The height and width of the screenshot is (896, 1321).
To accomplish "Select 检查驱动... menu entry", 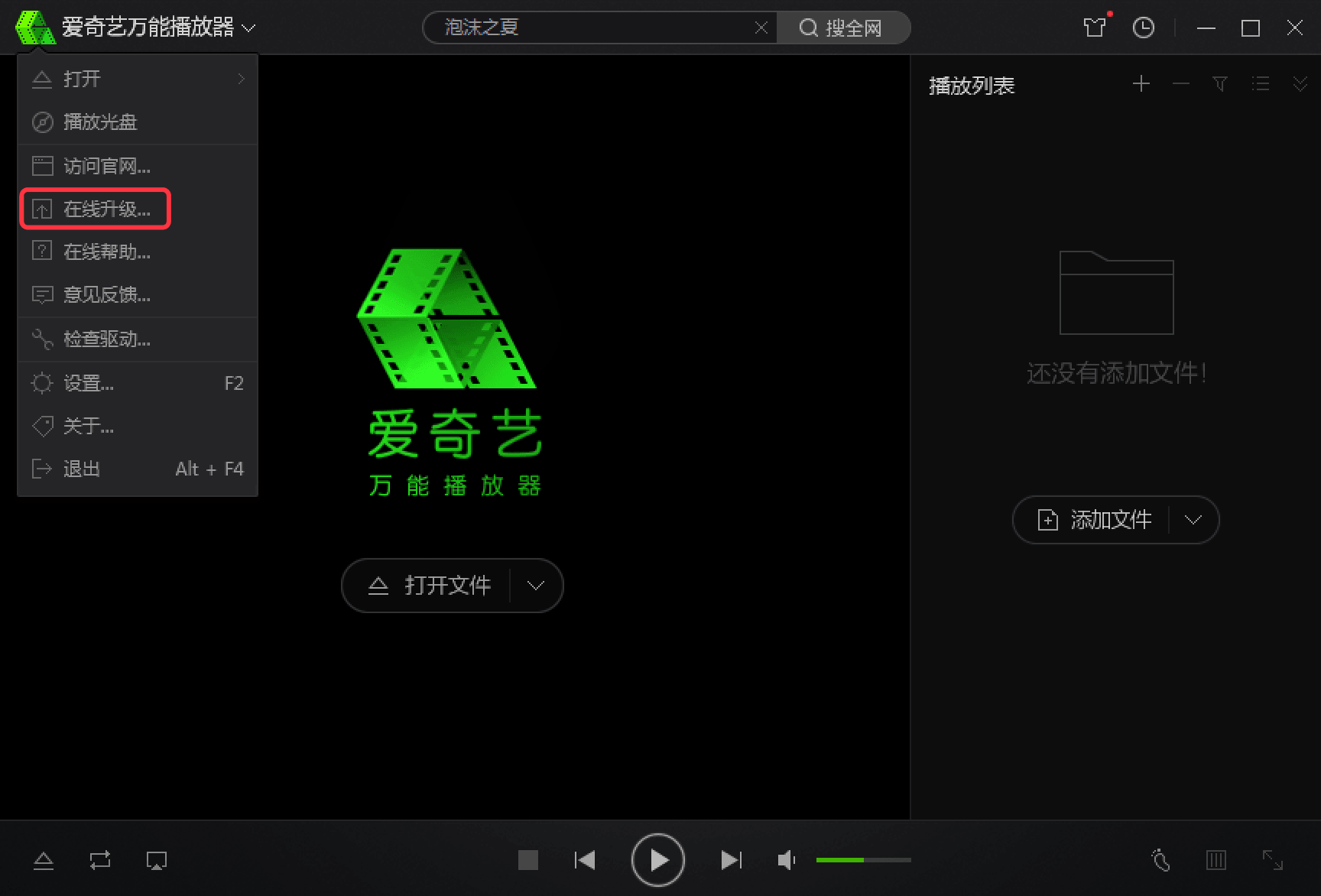I will [x=138, y=339].
